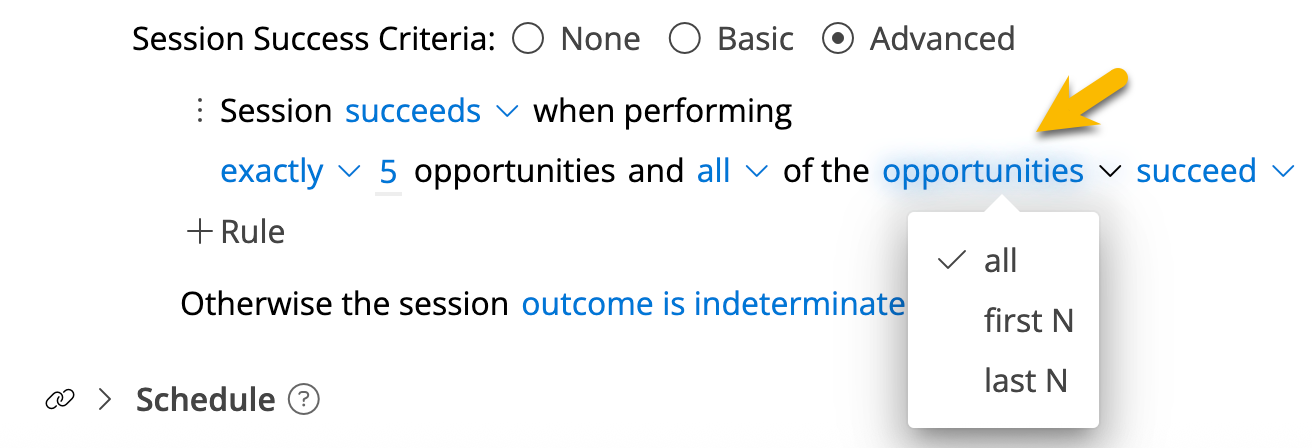This screenshot has width=1312, height=448.
Task: Select the Advanced success criteria option
Action: 837,39
